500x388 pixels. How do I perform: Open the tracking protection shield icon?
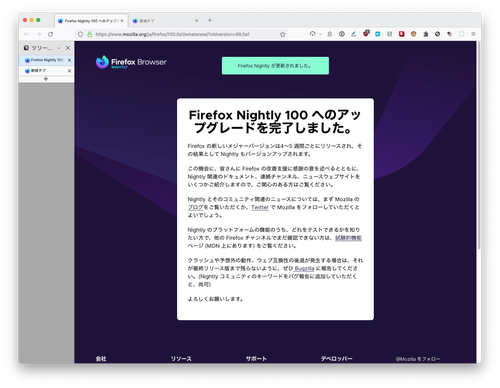(80, 34)
